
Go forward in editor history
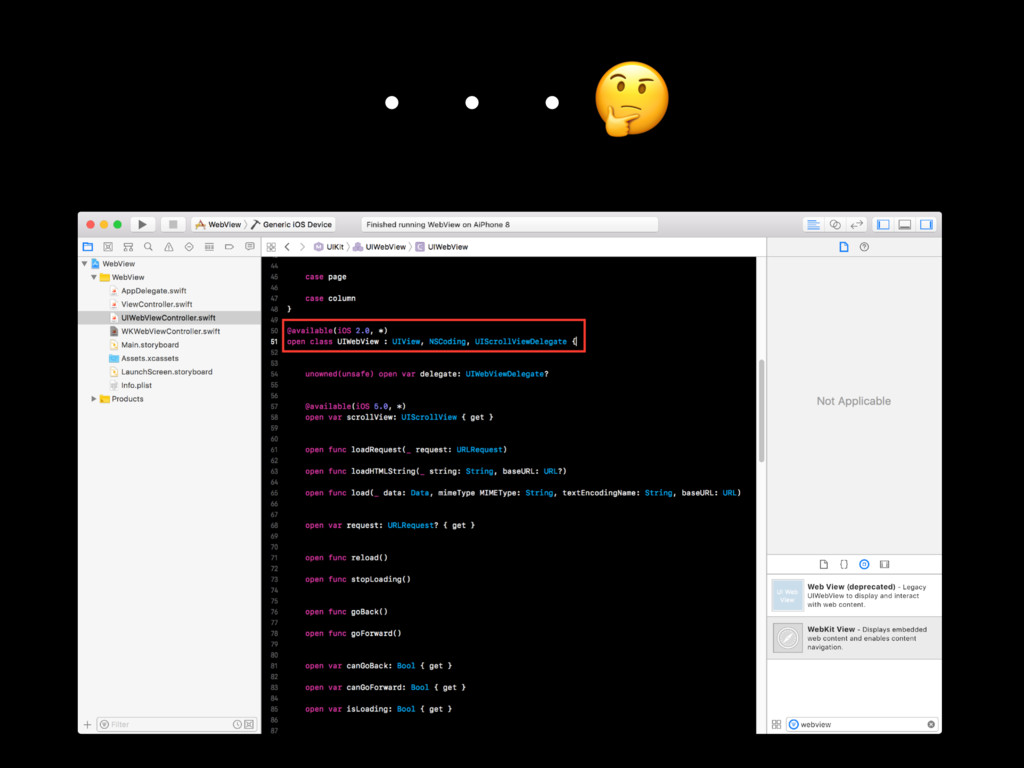[302, 247]
